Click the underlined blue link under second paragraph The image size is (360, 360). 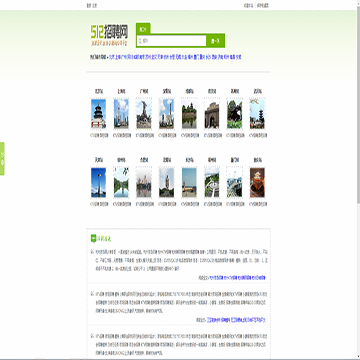click(236, 320)
